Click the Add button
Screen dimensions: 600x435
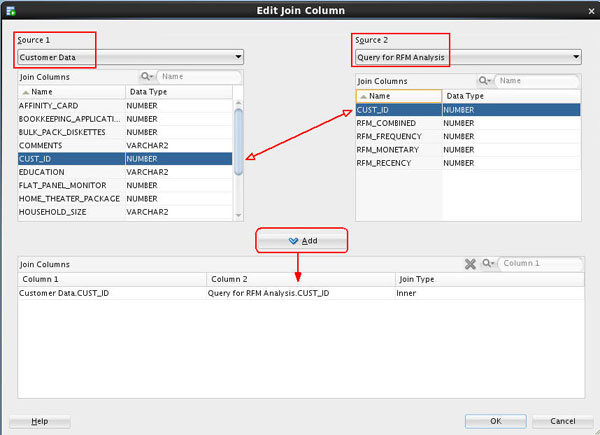coord(302,241)
